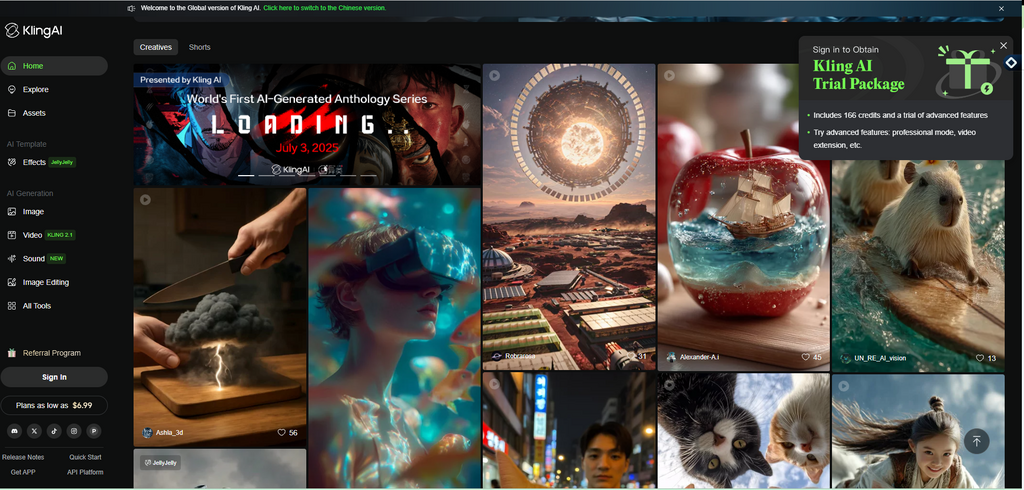The height and width of the screenshot is (490, 1024).
Task: Open the Discord social icon
Action: [x=14, y=431]
